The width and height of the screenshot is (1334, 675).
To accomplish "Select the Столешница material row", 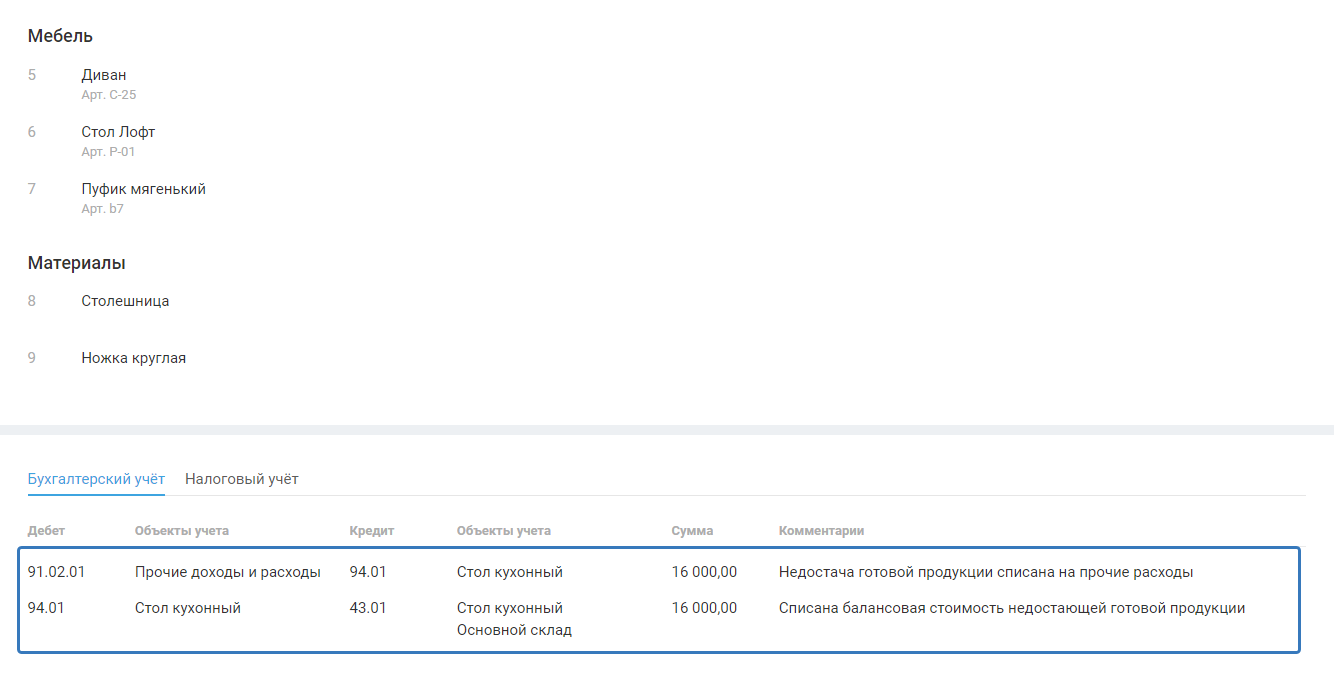I will click(125, 301).
